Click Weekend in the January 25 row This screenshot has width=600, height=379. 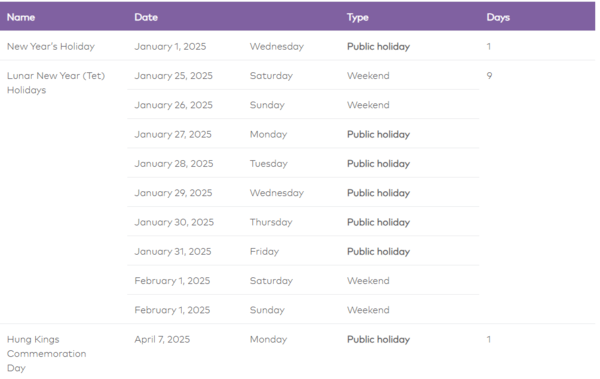pyautogui.click(x=368, y=76)
